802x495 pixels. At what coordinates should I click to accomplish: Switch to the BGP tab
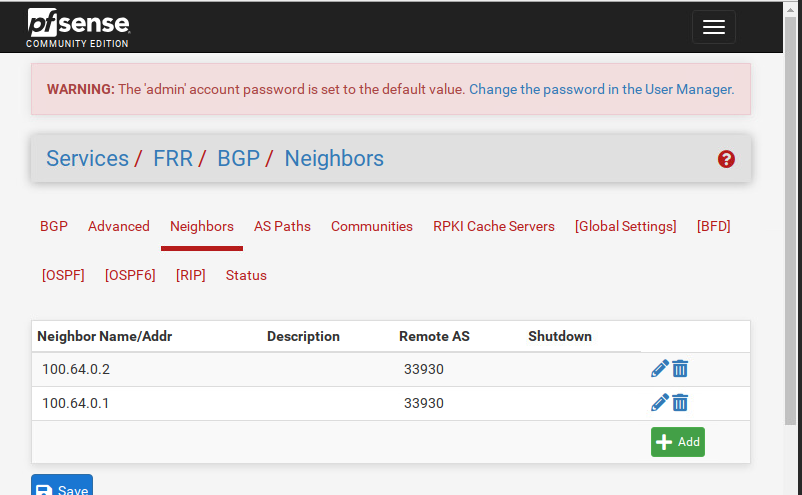[54, 226]
